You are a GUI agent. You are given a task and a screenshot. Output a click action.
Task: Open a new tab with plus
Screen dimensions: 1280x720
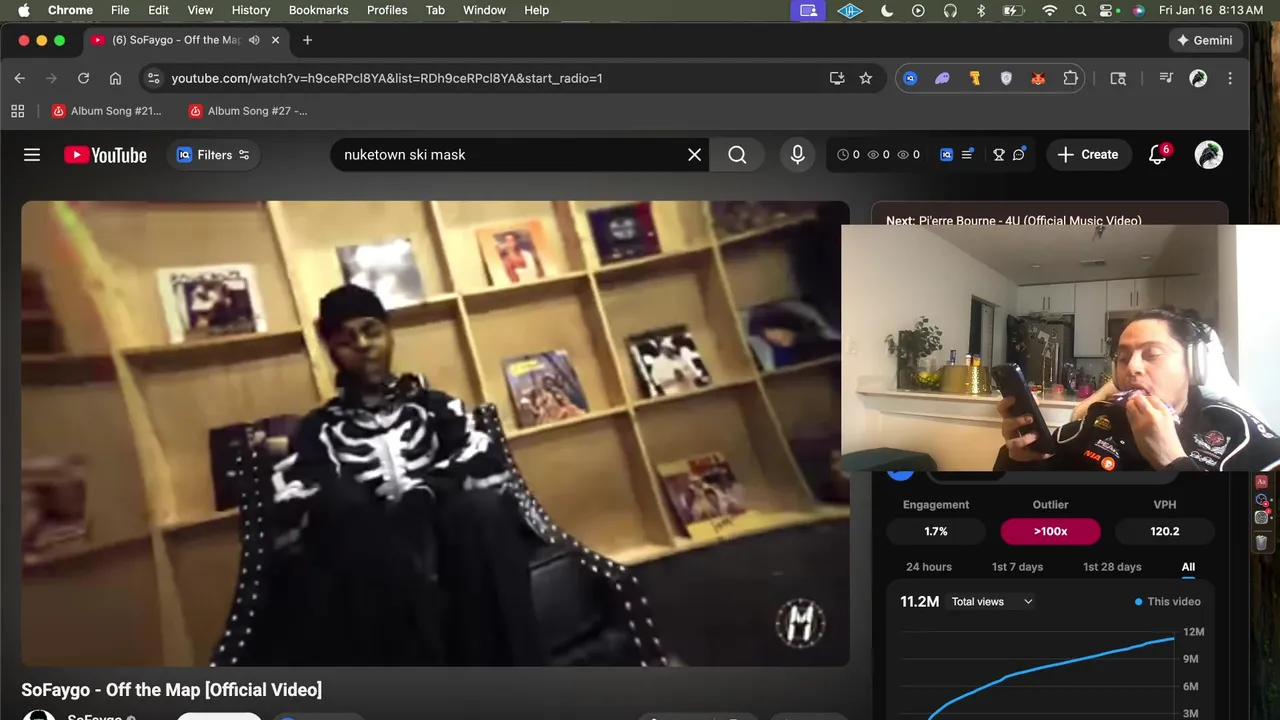pos(307,40)
